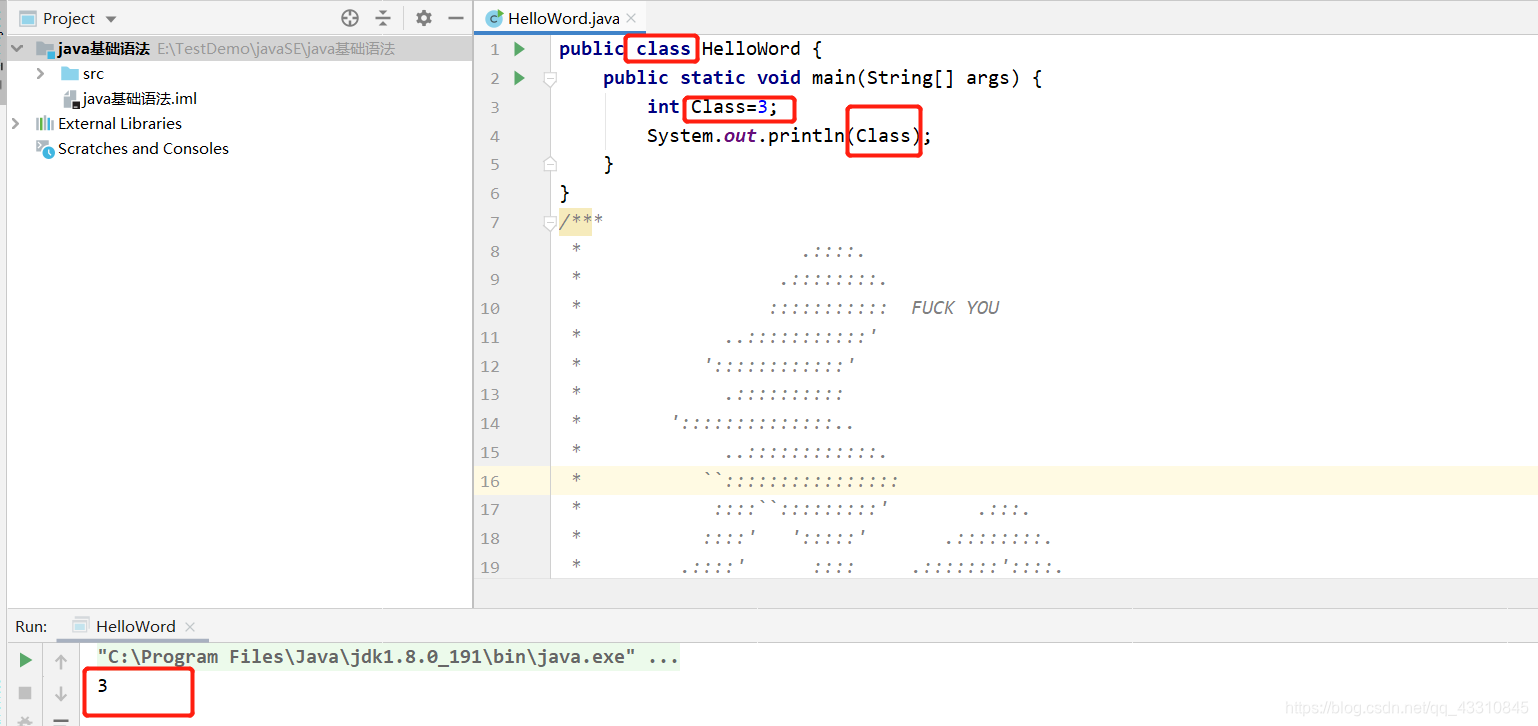Close the HelloWord run tab

click(190, 627)
